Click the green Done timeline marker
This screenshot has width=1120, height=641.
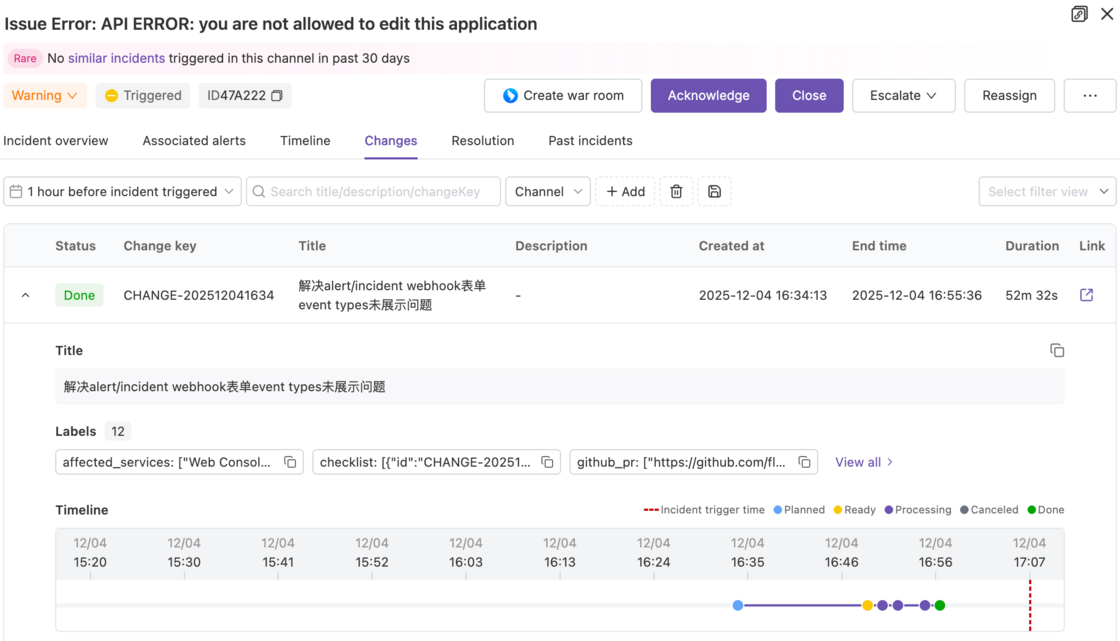[940, 605]
